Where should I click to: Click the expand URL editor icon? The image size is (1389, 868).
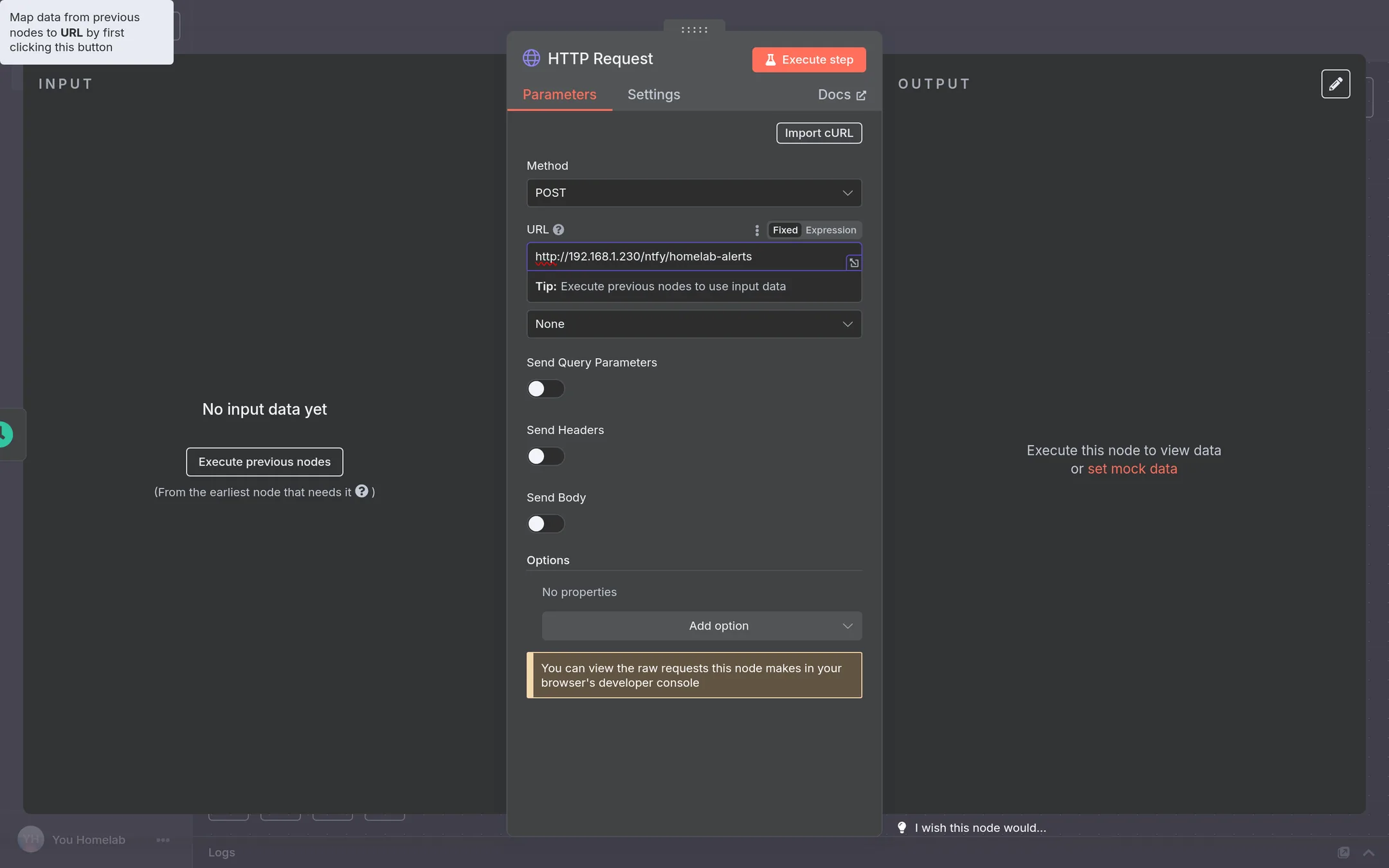[854, 262]
